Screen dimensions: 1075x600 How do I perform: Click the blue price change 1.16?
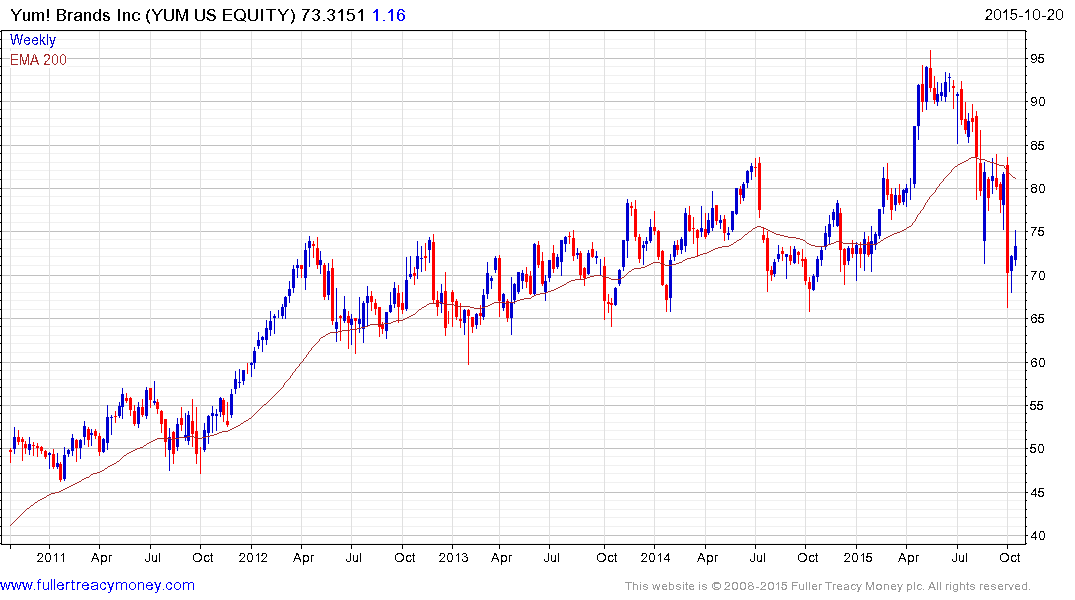click(389, 15)
